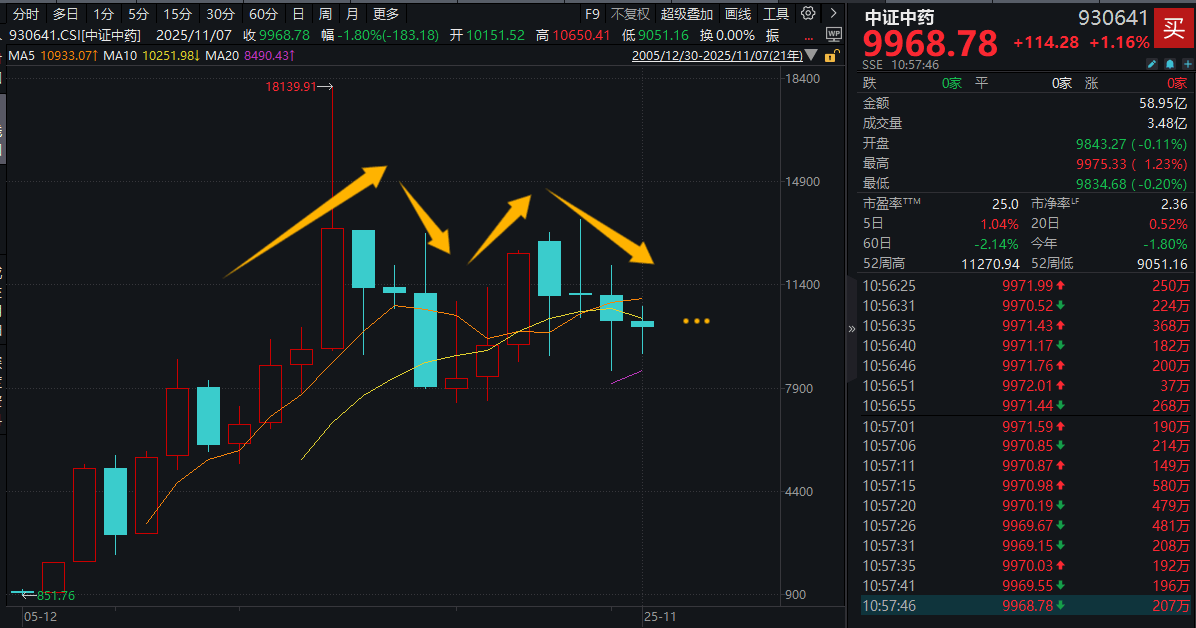Image resolution: width=1196 pixels, height=628 pixels.
Task: Click date range 2005/12/30-2025/11/07 link
Action: click(717, 56)
